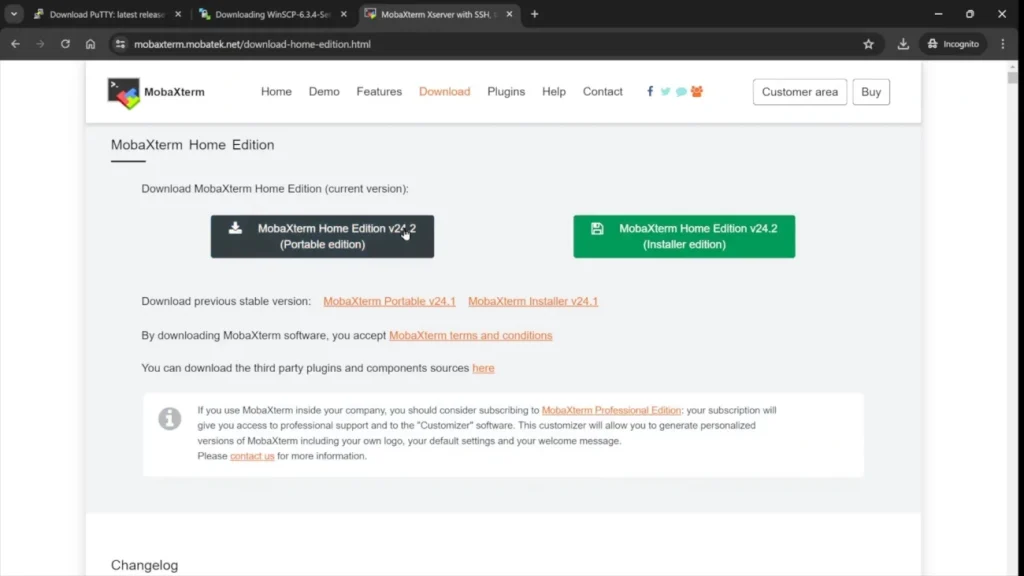The width and height of the screenshot is (1024, 576).
Task: Open the Twitter bird icon
Action: (x=665, y=91)
